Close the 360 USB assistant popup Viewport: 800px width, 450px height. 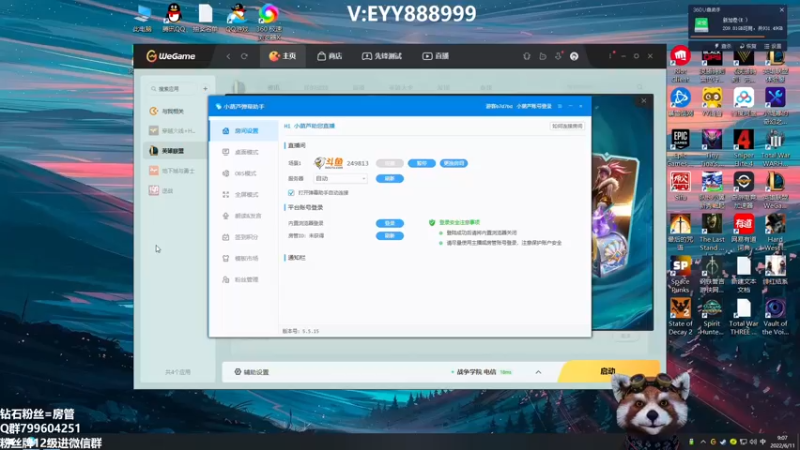[782, 10]
